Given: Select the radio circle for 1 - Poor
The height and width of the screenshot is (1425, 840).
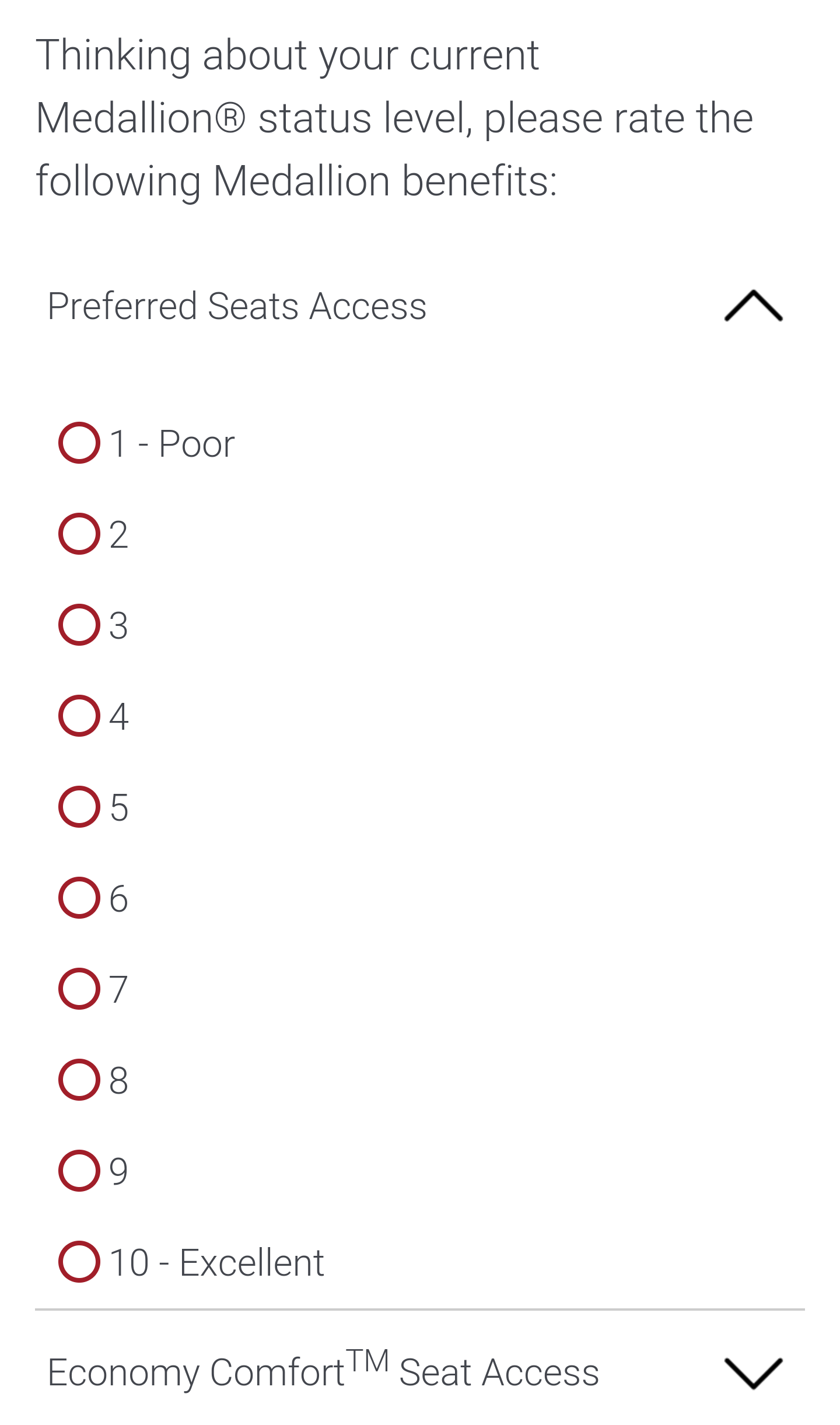Looking at the screenshot, I should click(x=79, y=443).
